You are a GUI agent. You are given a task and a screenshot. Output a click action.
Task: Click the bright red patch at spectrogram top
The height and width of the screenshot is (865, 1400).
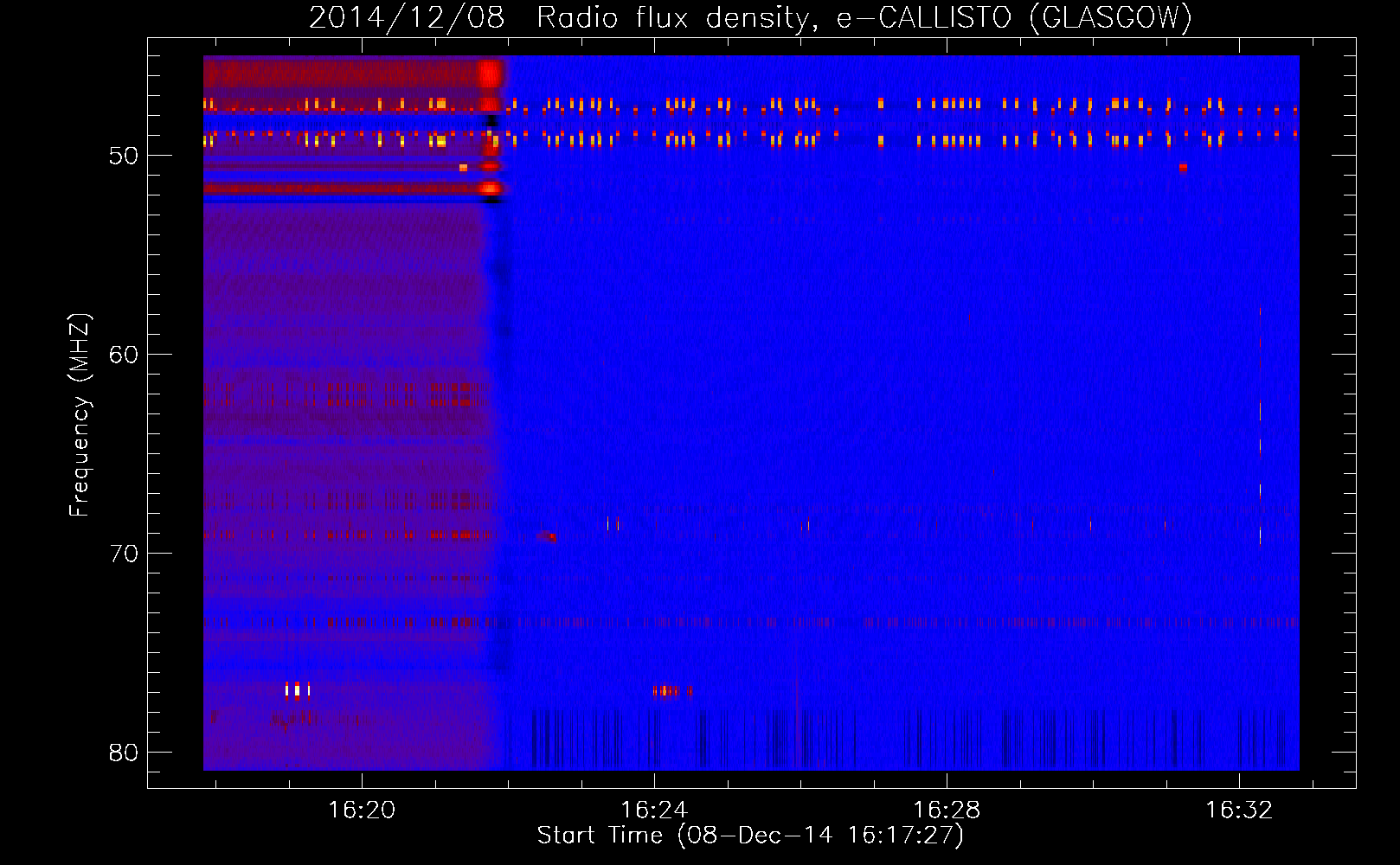[x=491, y=74]
